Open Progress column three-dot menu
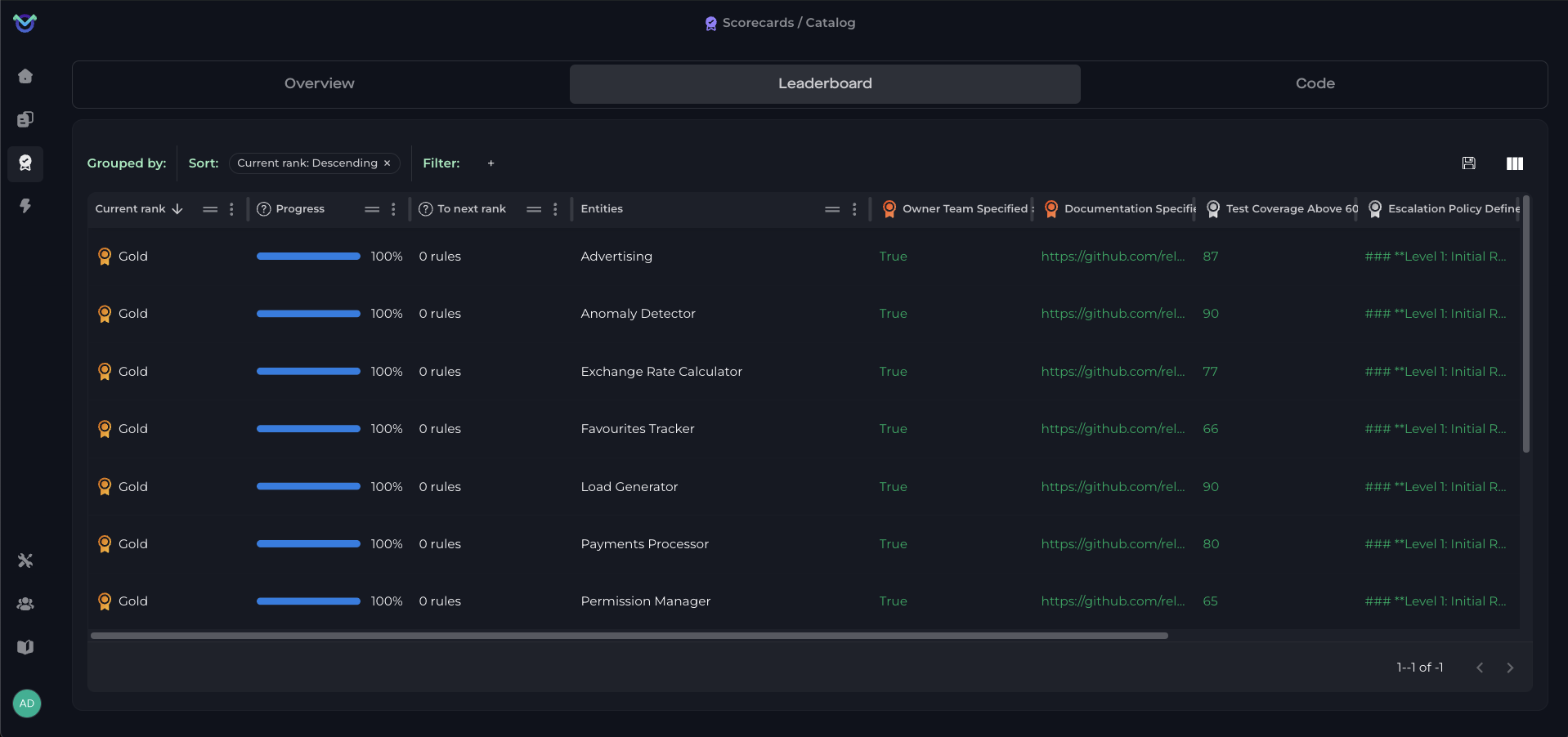The height and width of the screenshot is (737, 1568). pos(393,209)
